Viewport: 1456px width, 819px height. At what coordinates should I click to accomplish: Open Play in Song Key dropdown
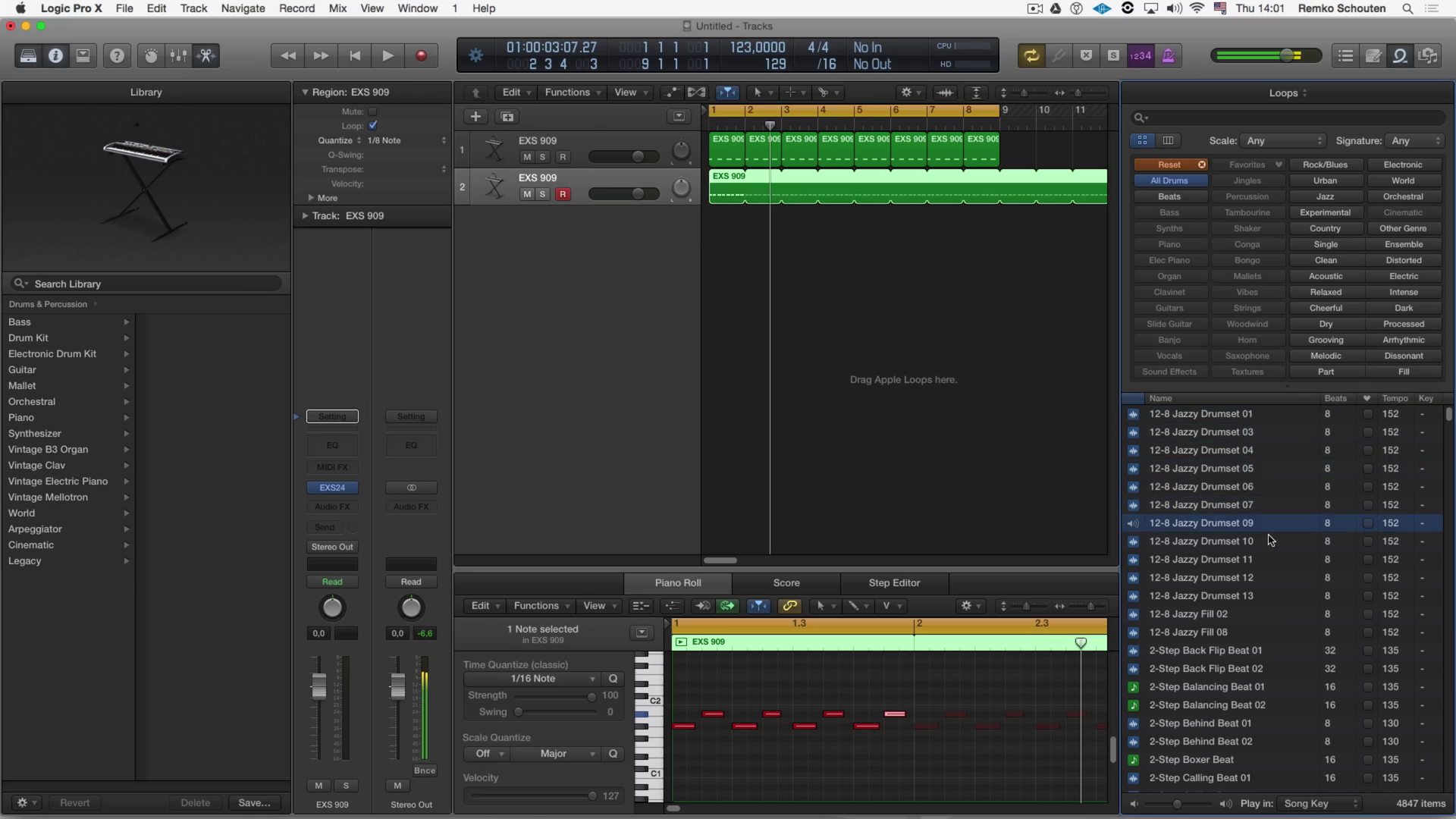click(x=1319, y=803)
